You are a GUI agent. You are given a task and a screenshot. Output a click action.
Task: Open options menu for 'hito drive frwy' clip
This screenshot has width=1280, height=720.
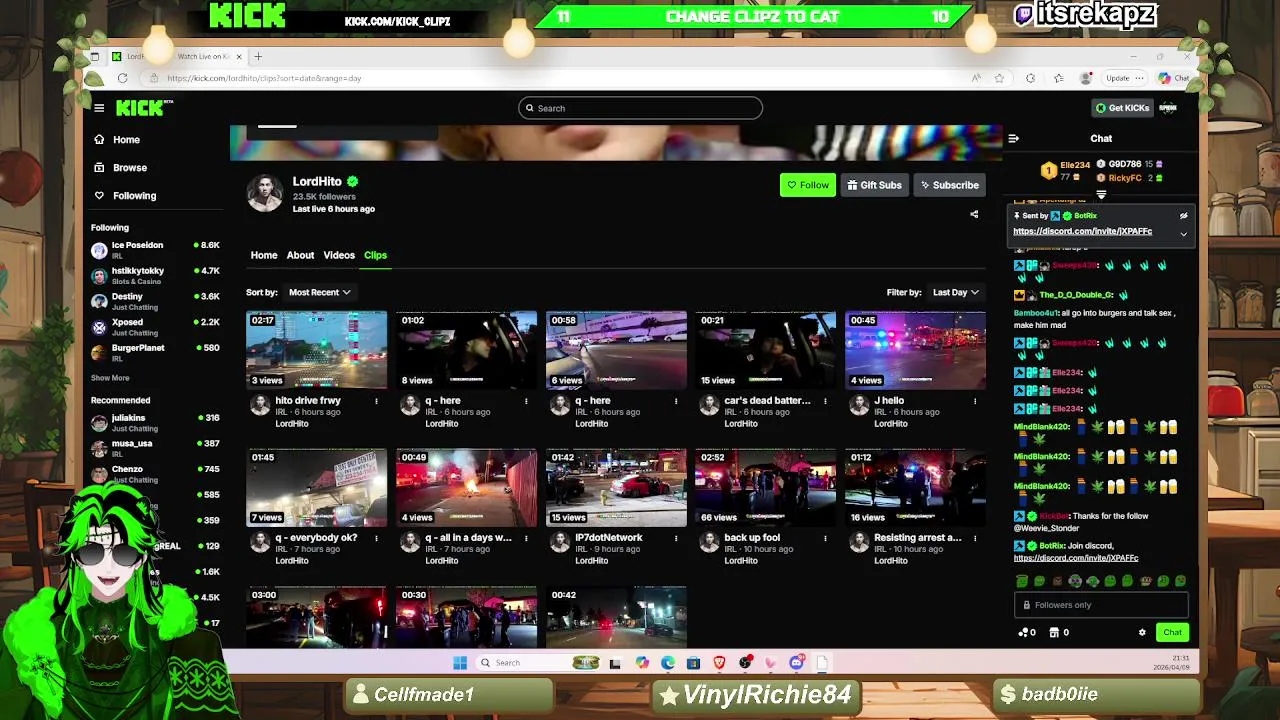[x=376, y=401]
